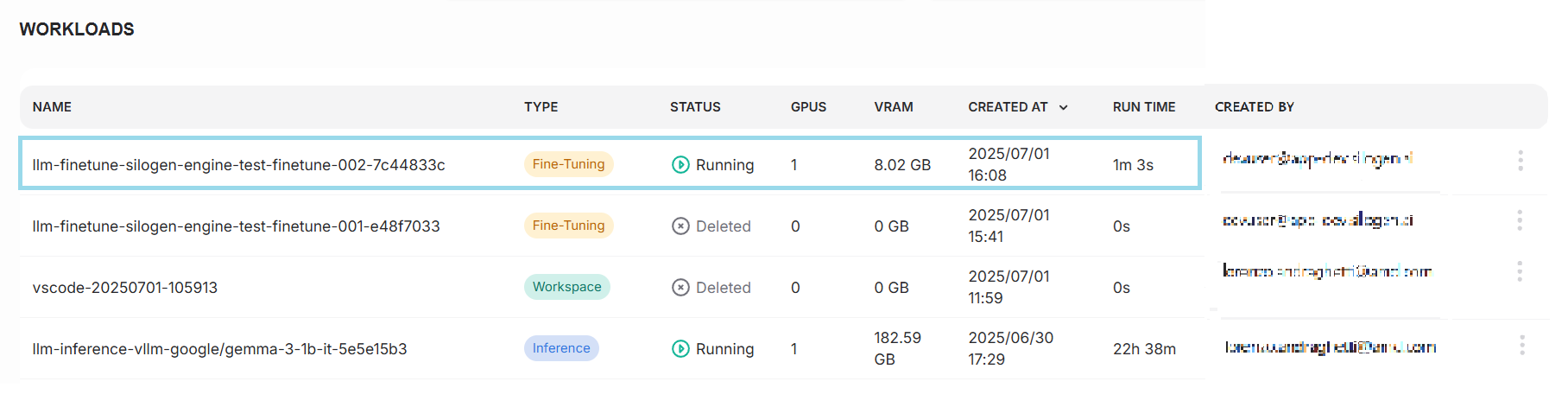Open the kebab menu for finetune-001 row
The width and height of the screenshot is (1568, 407).
(1519, 220)
